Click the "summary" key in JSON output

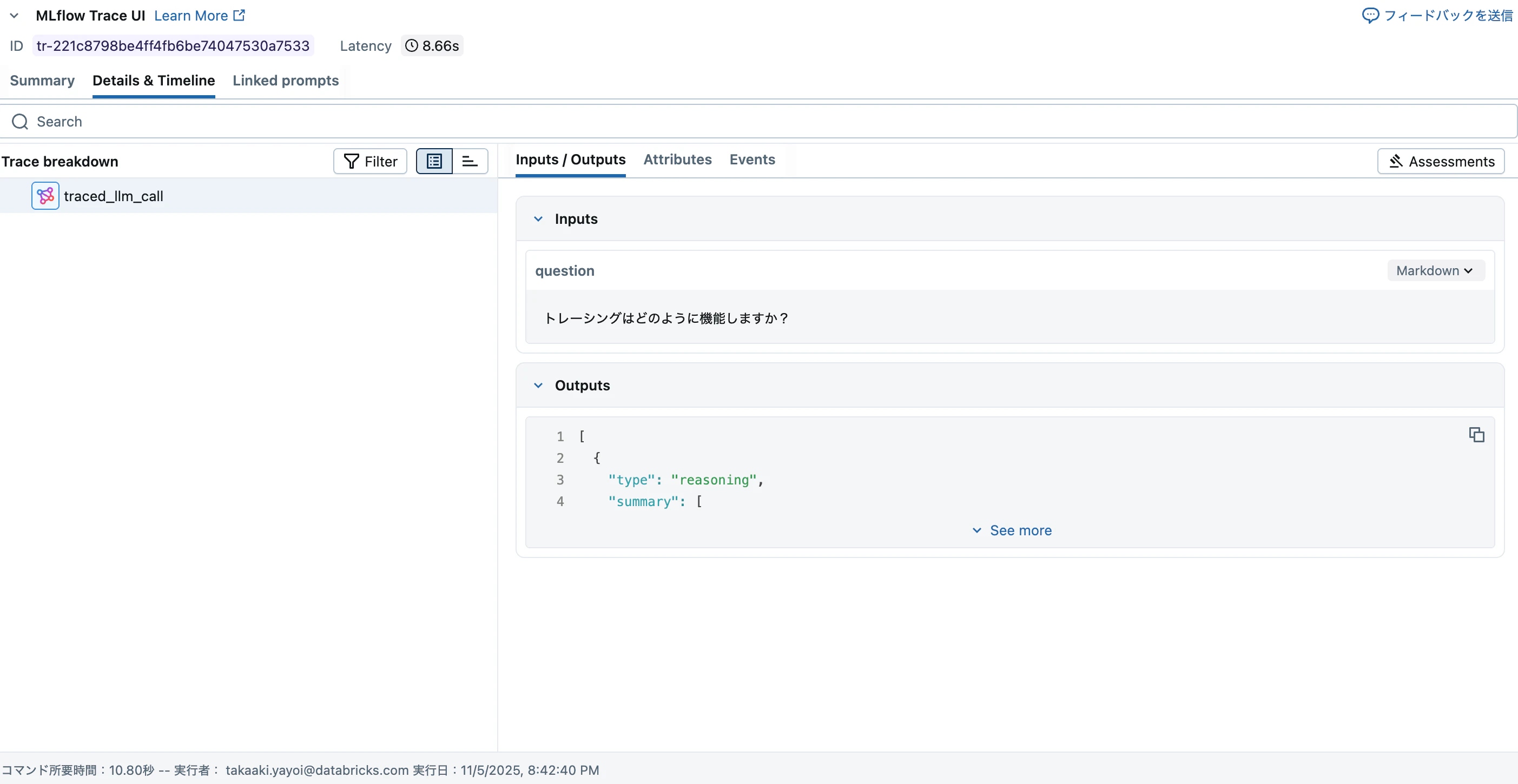(643, 502)
